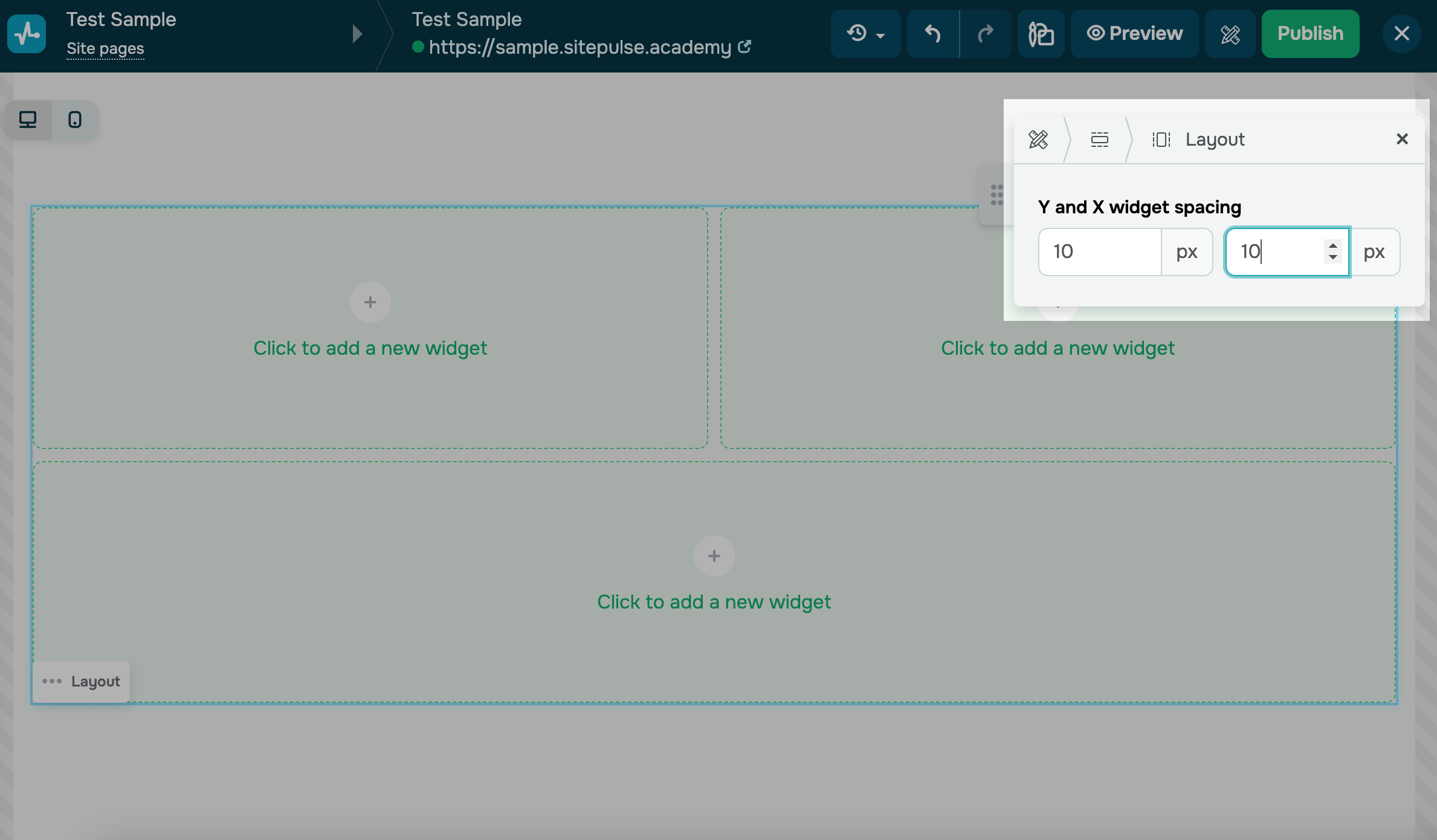Go to design root in panel breadcrumb
The width and height of the screenshot is (1437, 840).
1038,140
